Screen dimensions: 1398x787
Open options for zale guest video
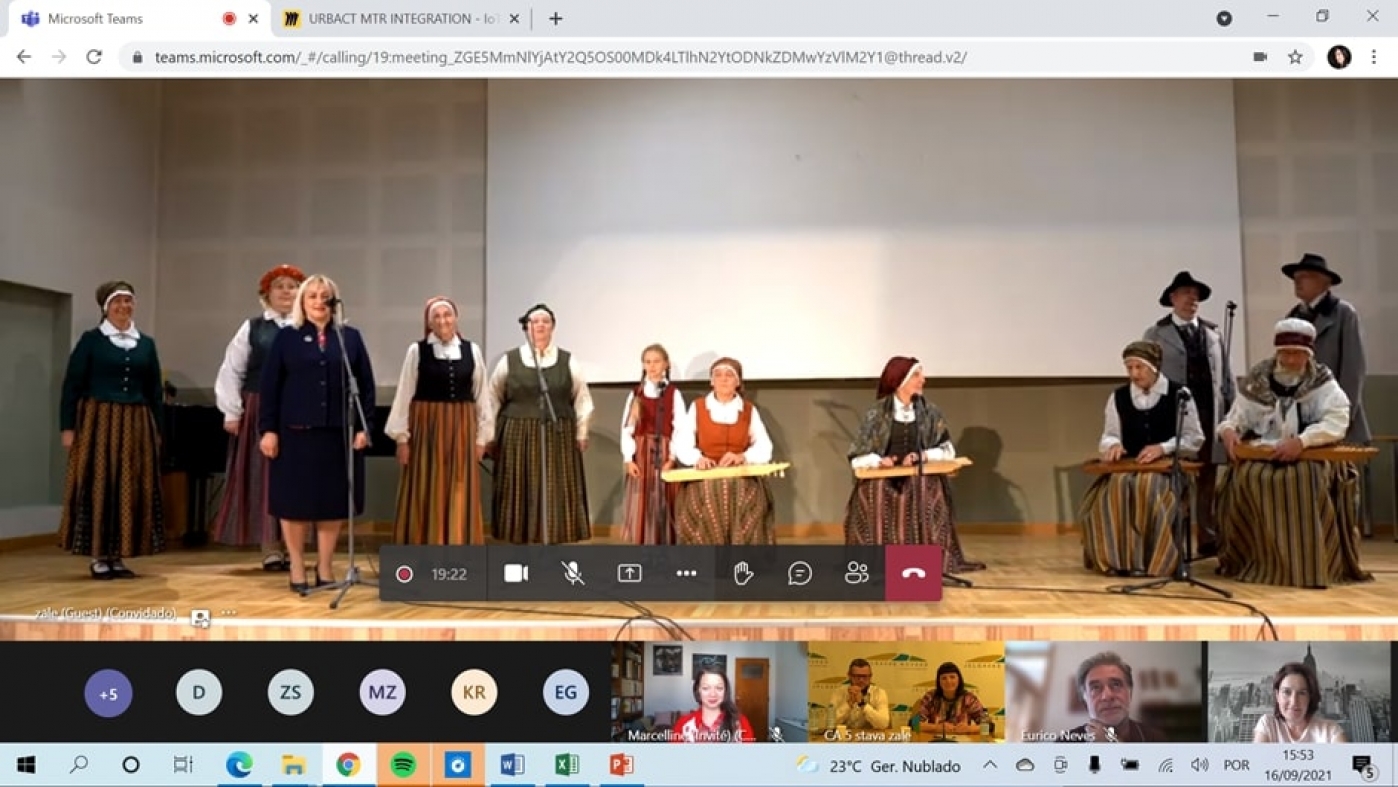pos(229,613)
